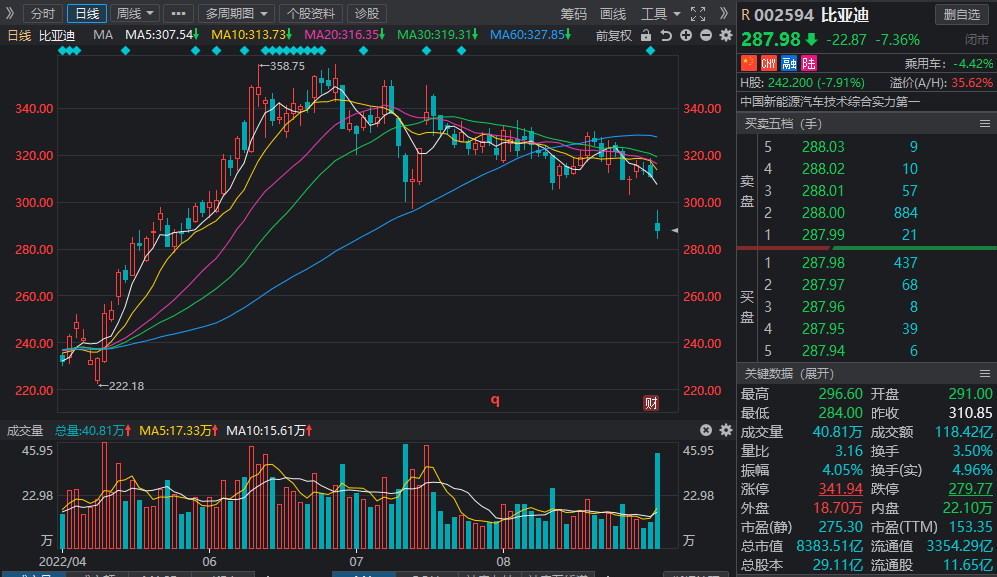This screenshot has height=577, width=997.
Task: Click the 市盈(TTM) 153.35 value
Action: 970,527
